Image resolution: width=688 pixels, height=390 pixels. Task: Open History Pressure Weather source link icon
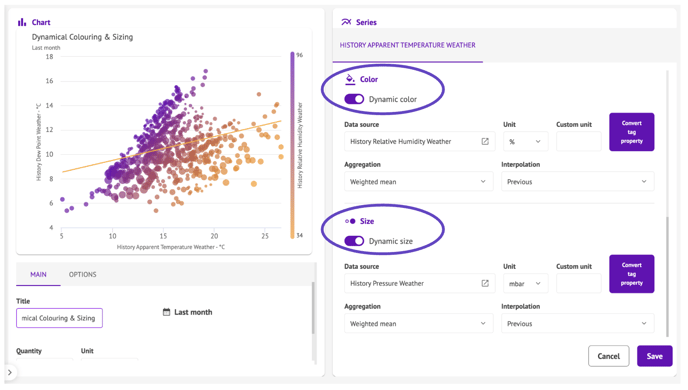[x=485, y=283]
